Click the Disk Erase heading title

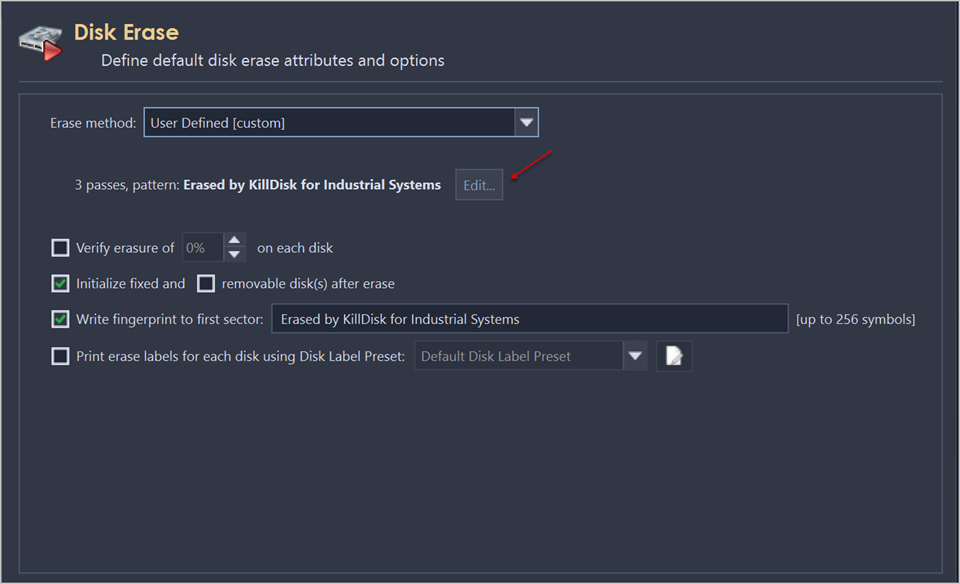click(x=126, y=32)
